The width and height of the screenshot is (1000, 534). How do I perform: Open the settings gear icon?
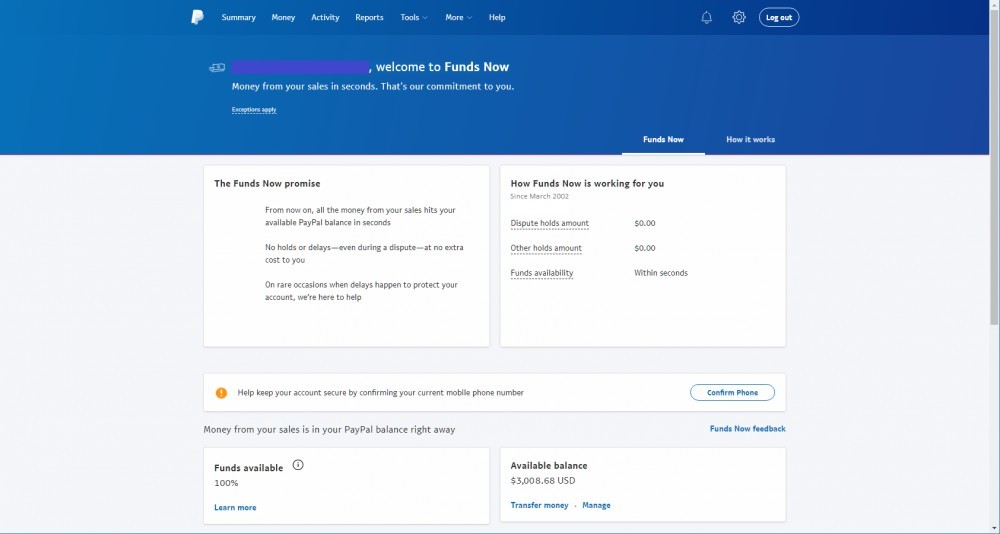(739, 17)
